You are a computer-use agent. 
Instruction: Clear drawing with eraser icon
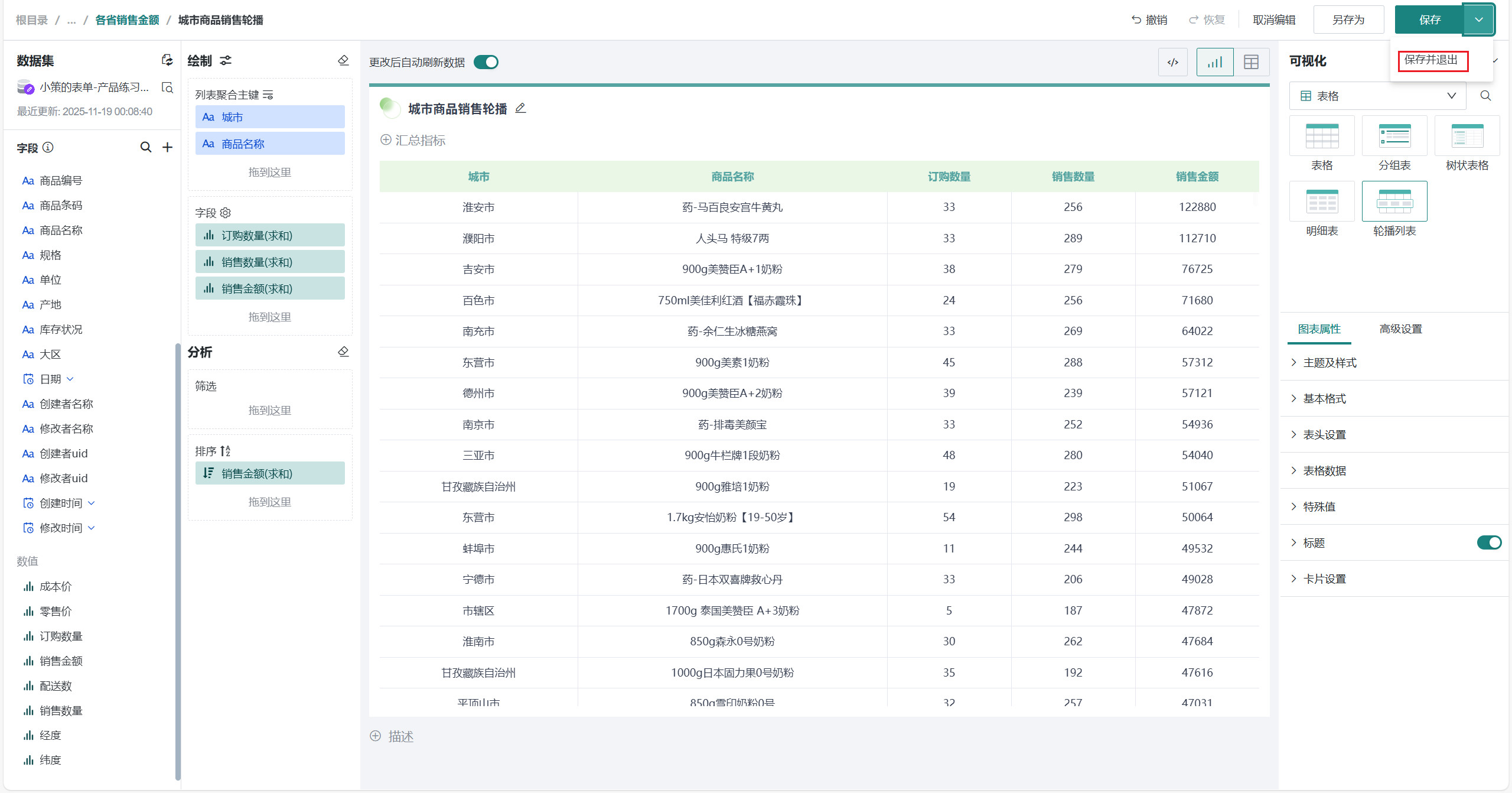(x=343, y=60)
